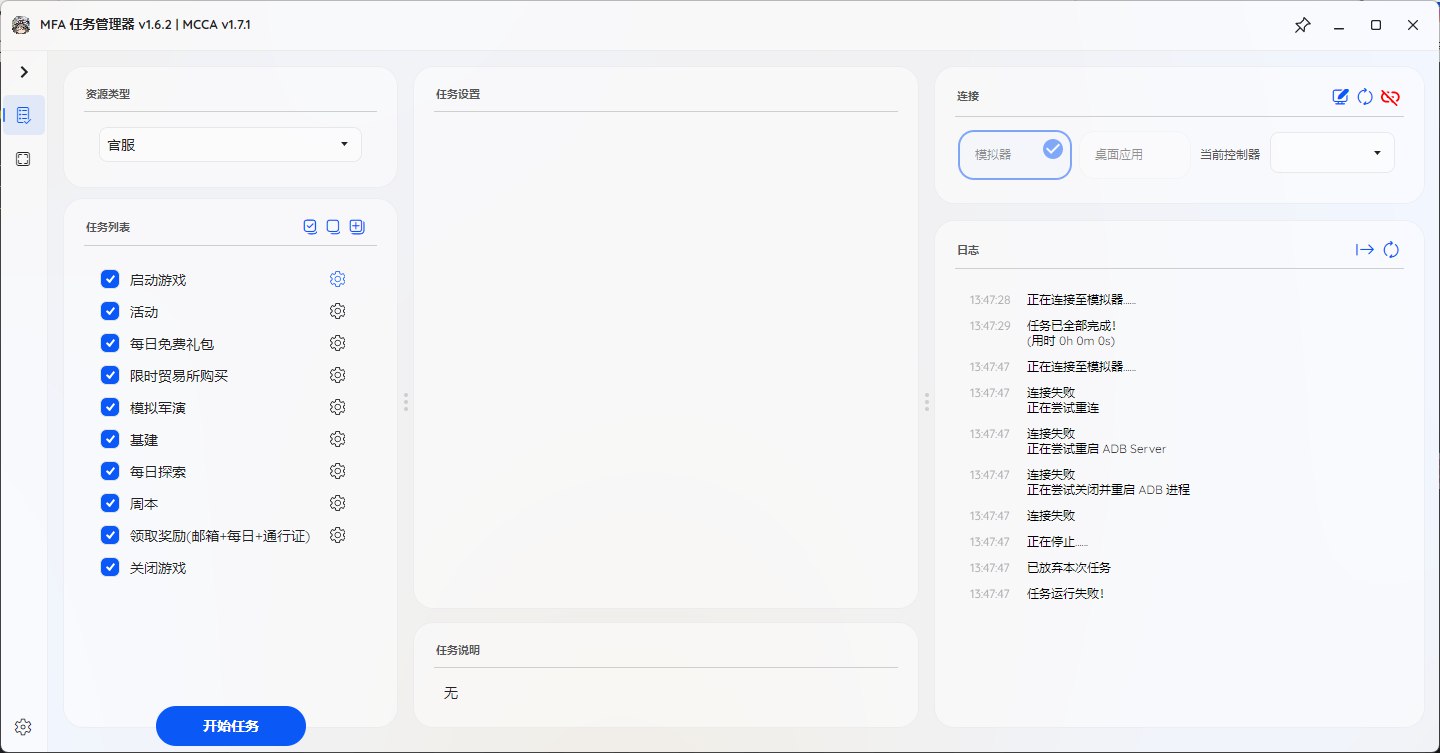
Task: Open the 当前控制器 dropdown
Action: click(x=1332, y=152)
